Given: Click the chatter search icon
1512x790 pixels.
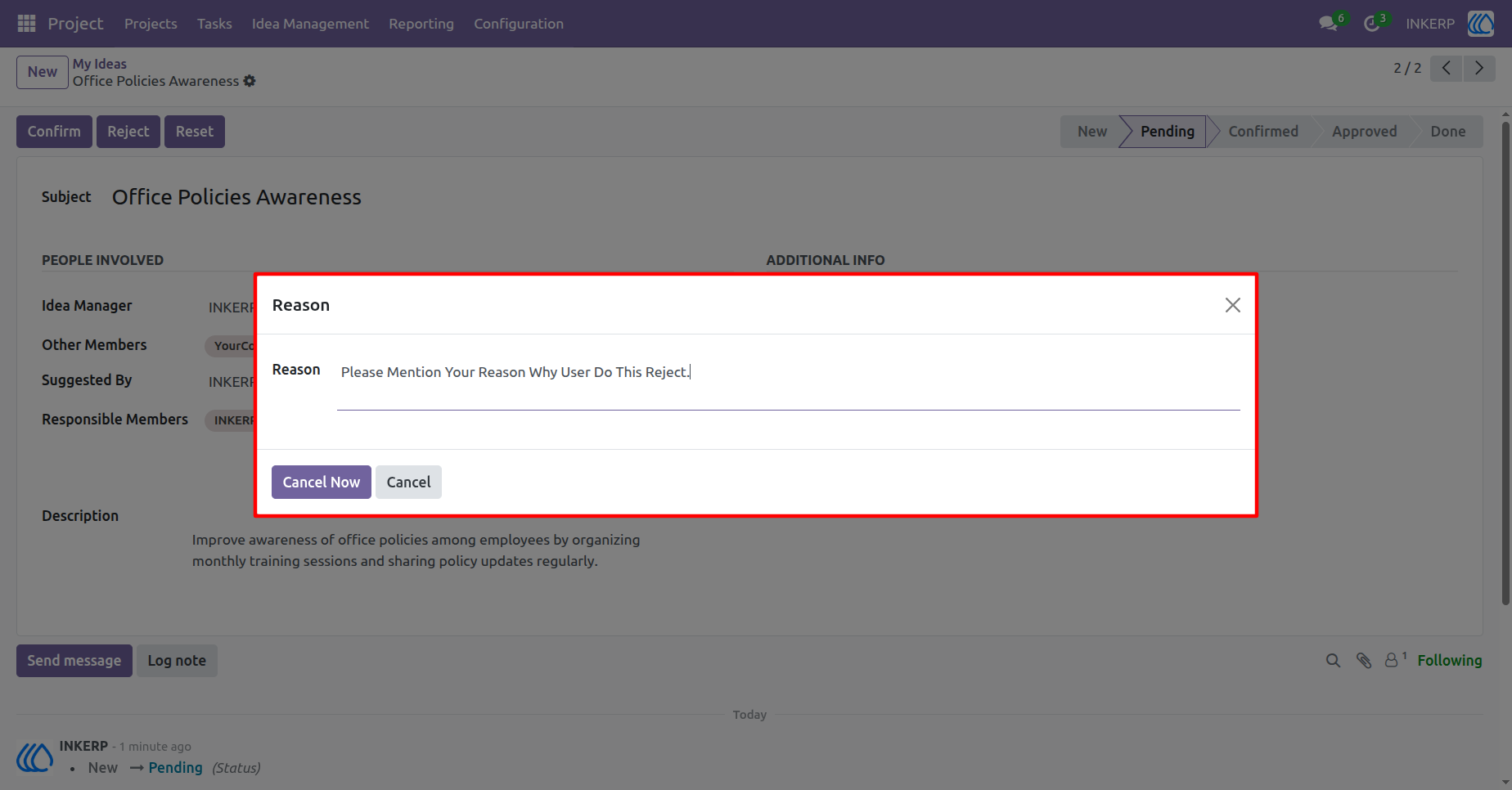Looking at the screenshot, I should (1333, 661).
